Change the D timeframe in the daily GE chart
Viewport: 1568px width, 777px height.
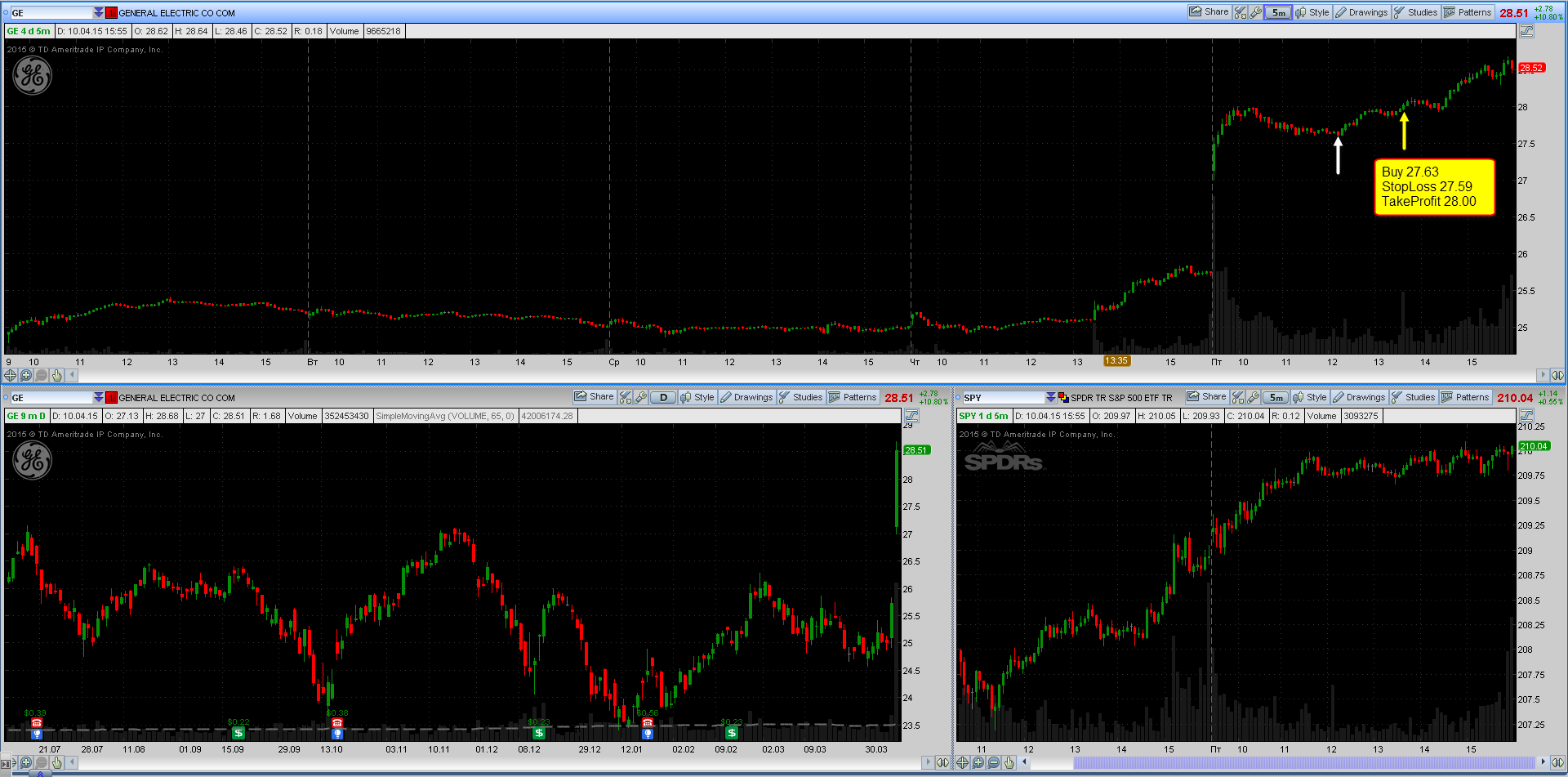point(663,397)
